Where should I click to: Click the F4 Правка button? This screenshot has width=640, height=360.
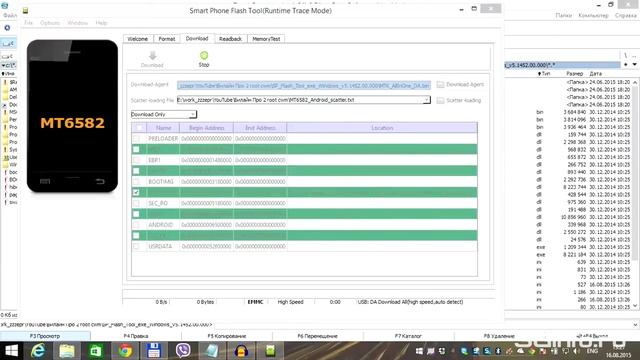(136, 336)
